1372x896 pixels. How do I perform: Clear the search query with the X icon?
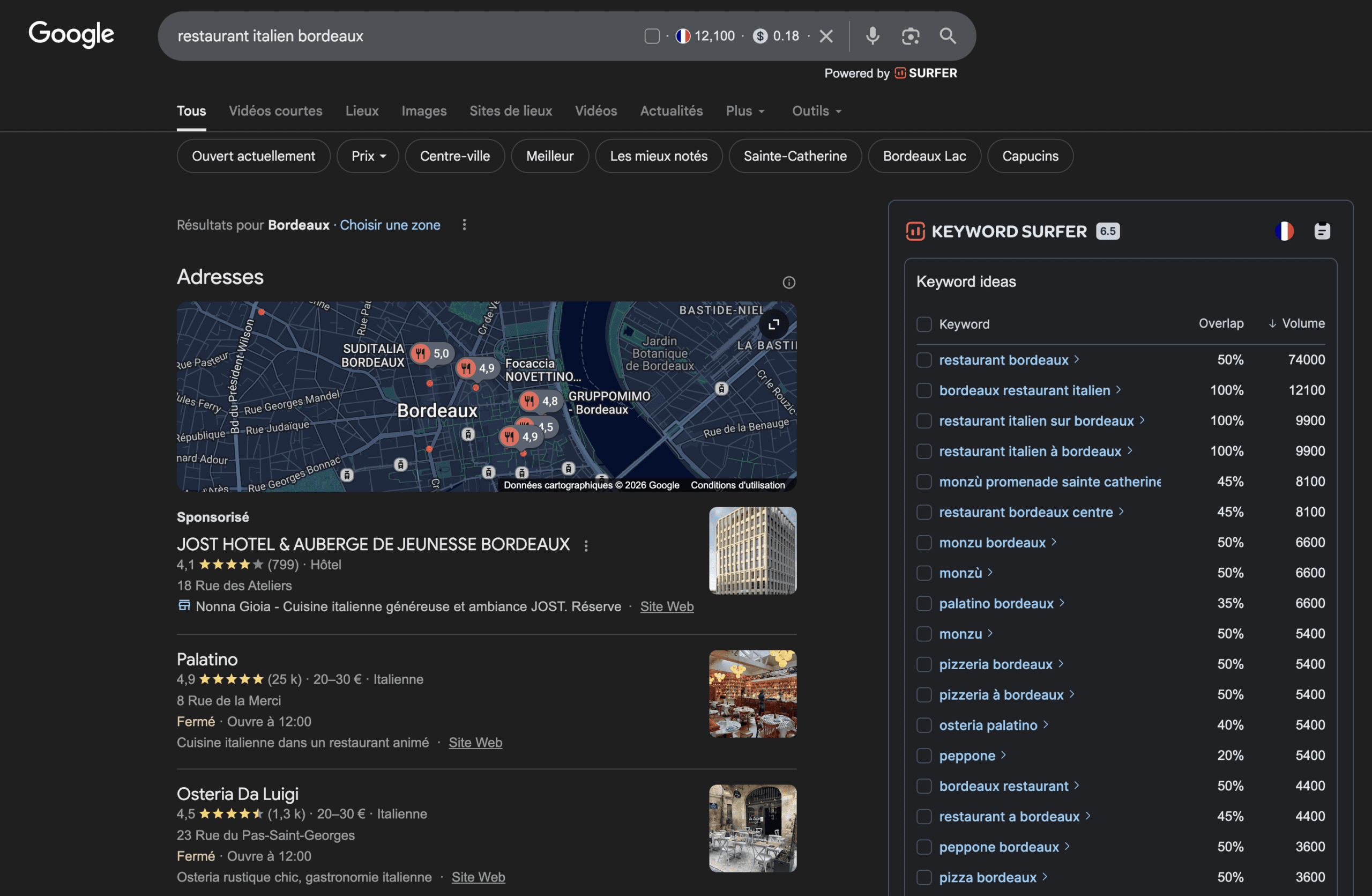tap(826, 36)
